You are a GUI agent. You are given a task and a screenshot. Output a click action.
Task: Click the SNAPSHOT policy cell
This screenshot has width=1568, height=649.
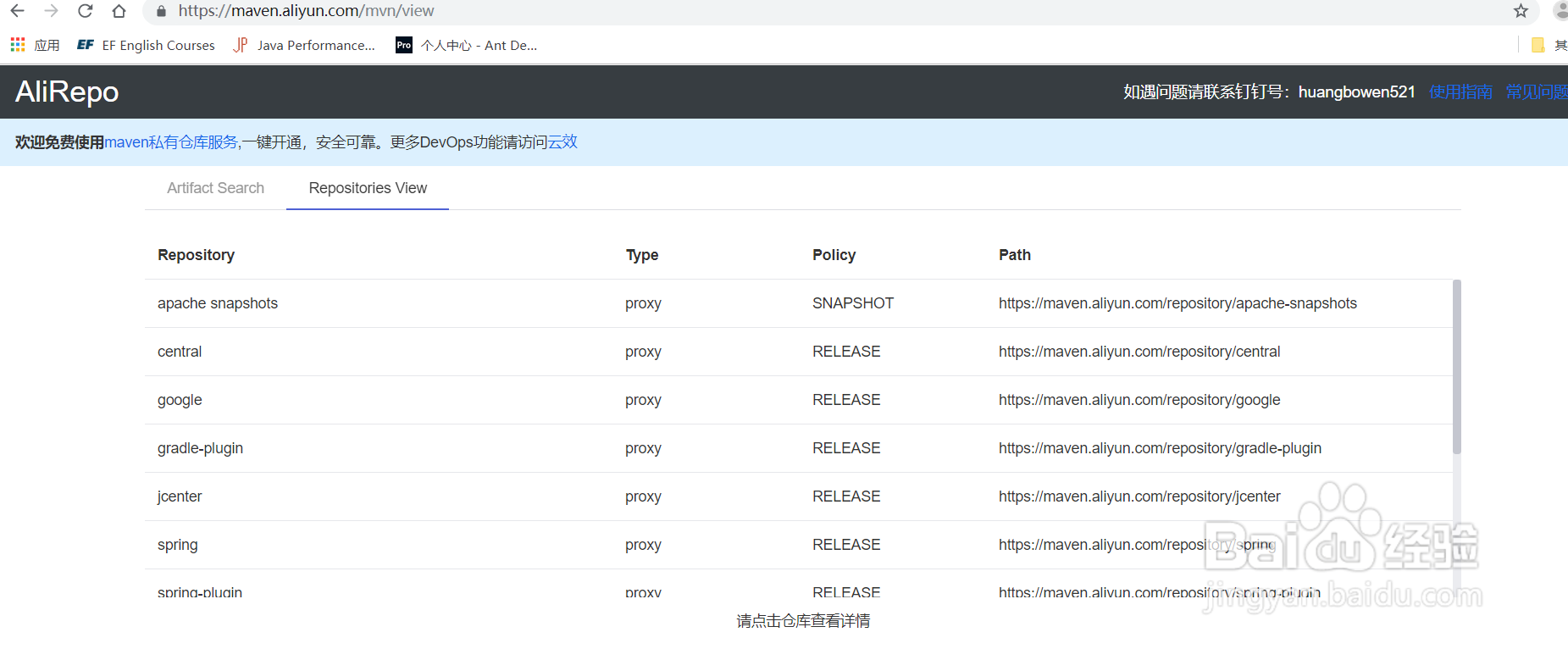pyautogui.click(x=853, y=303)
